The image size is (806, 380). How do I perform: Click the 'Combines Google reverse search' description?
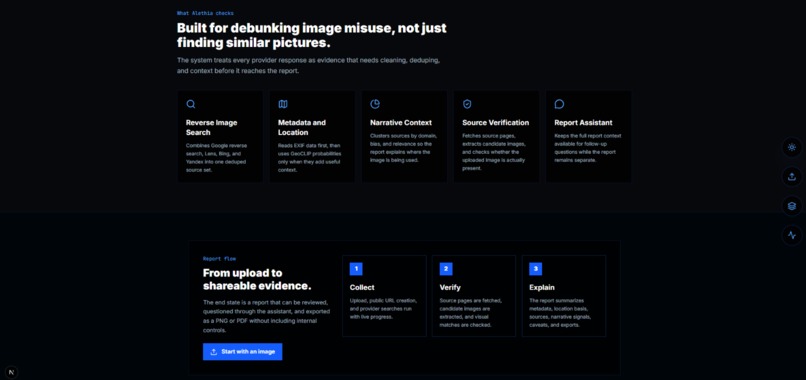coord(216,157)
